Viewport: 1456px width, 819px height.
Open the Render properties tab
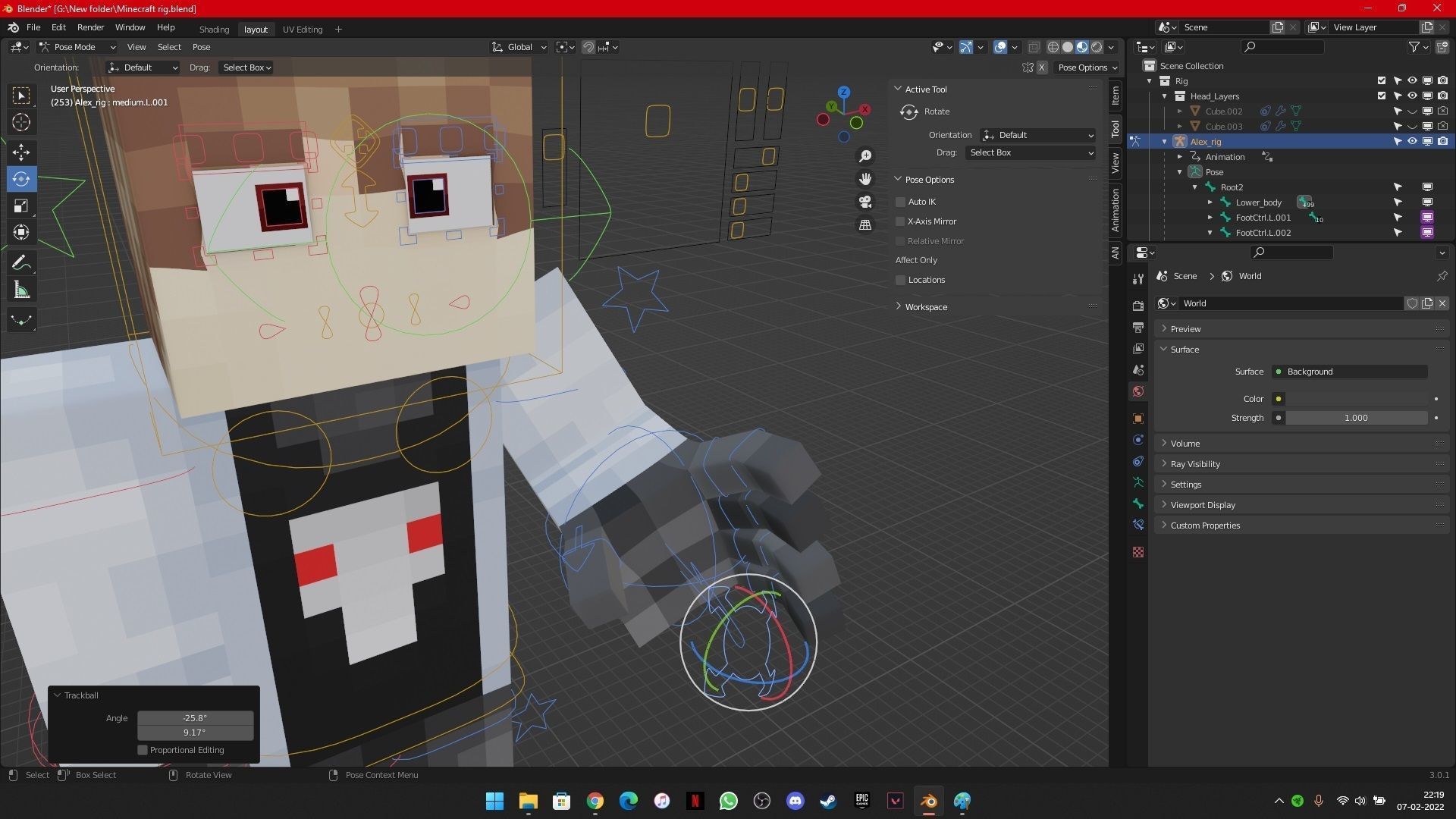pyautogui.click(x=1137, y=306)
